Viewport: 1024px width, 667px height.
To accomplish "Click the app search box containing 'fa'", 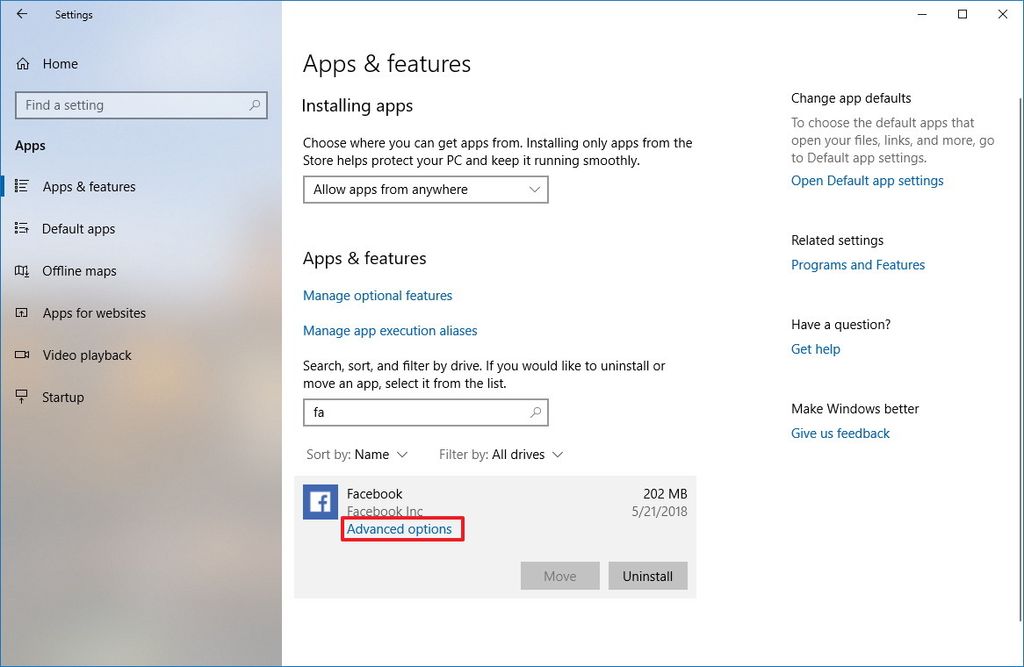I will pos(420,412).
